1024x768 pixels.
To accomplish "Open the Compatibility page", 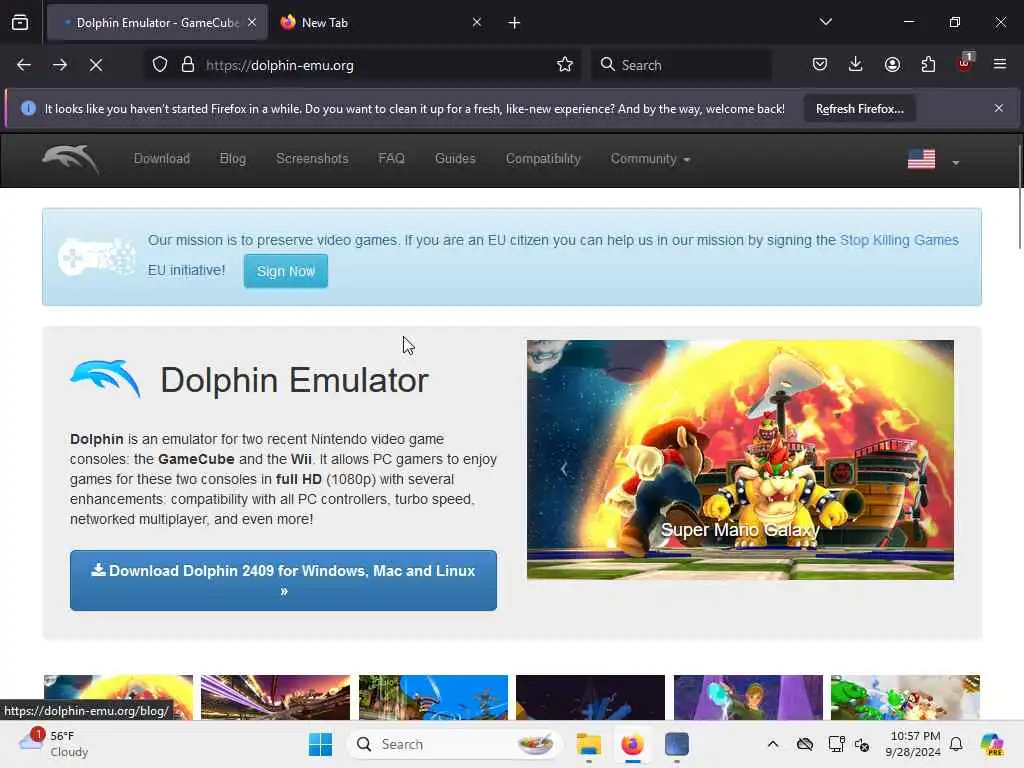I will (543, 159).
